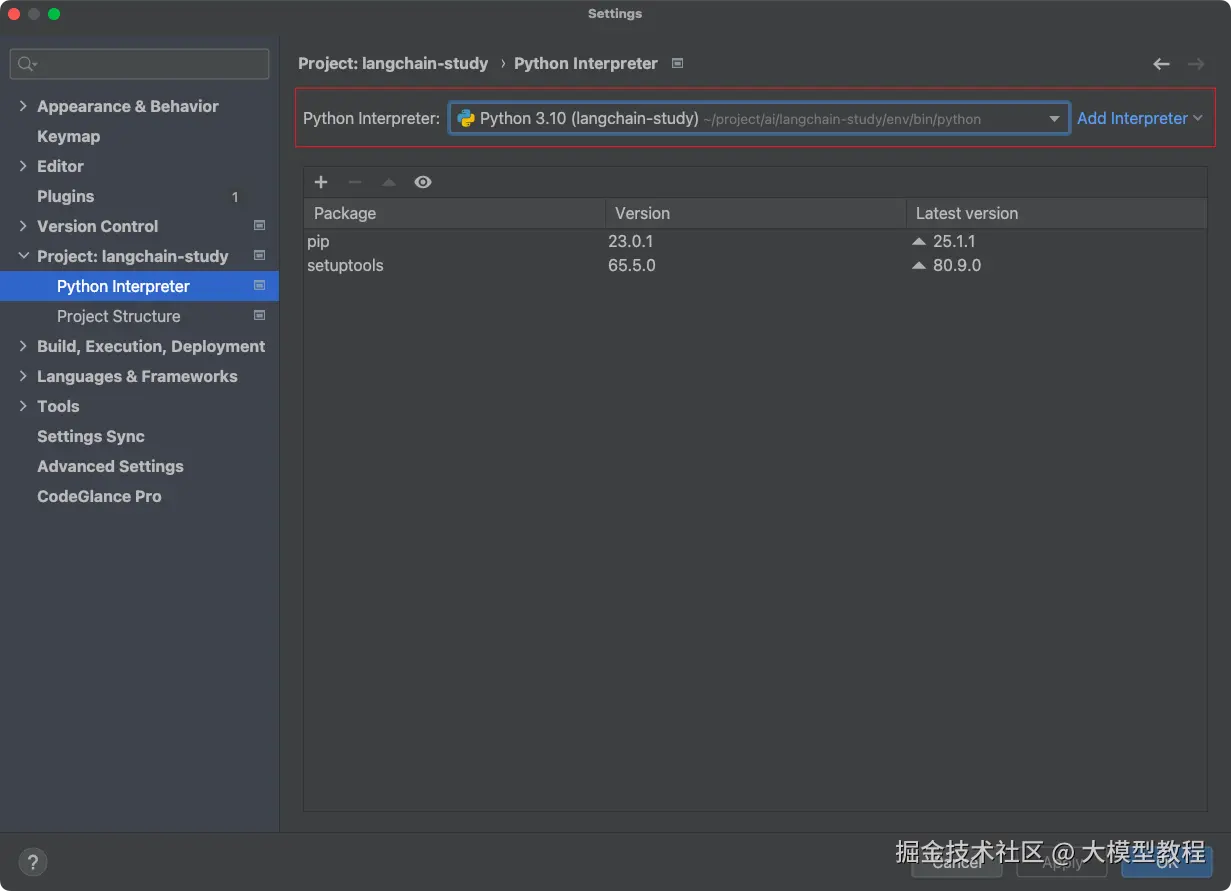Open the Python Interpreter dropdown
The image size is (1231, 891).
coord(759,118)
